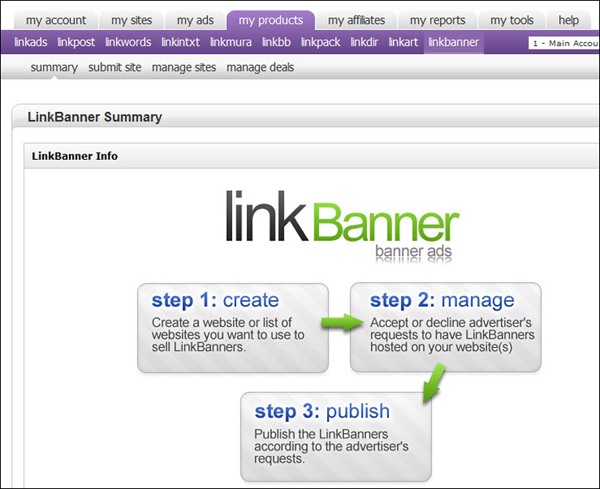Open the submit site page
This screenshot has width=600, height=489.
point(115,67)
